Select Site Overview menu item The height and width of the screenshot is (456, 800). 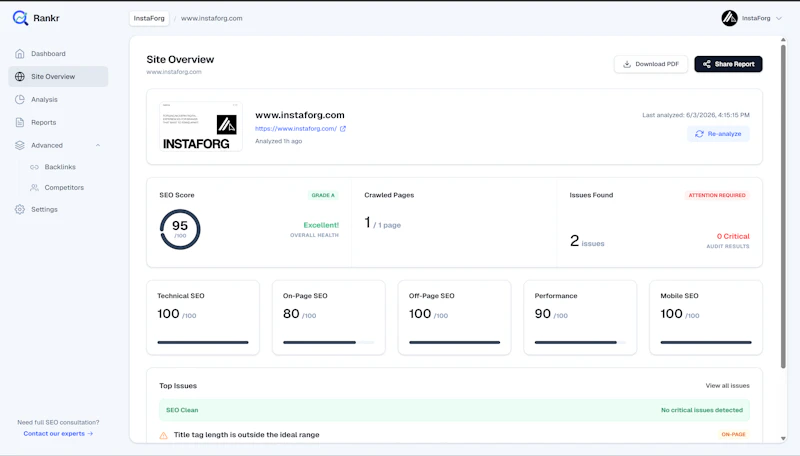pos(58,77)
